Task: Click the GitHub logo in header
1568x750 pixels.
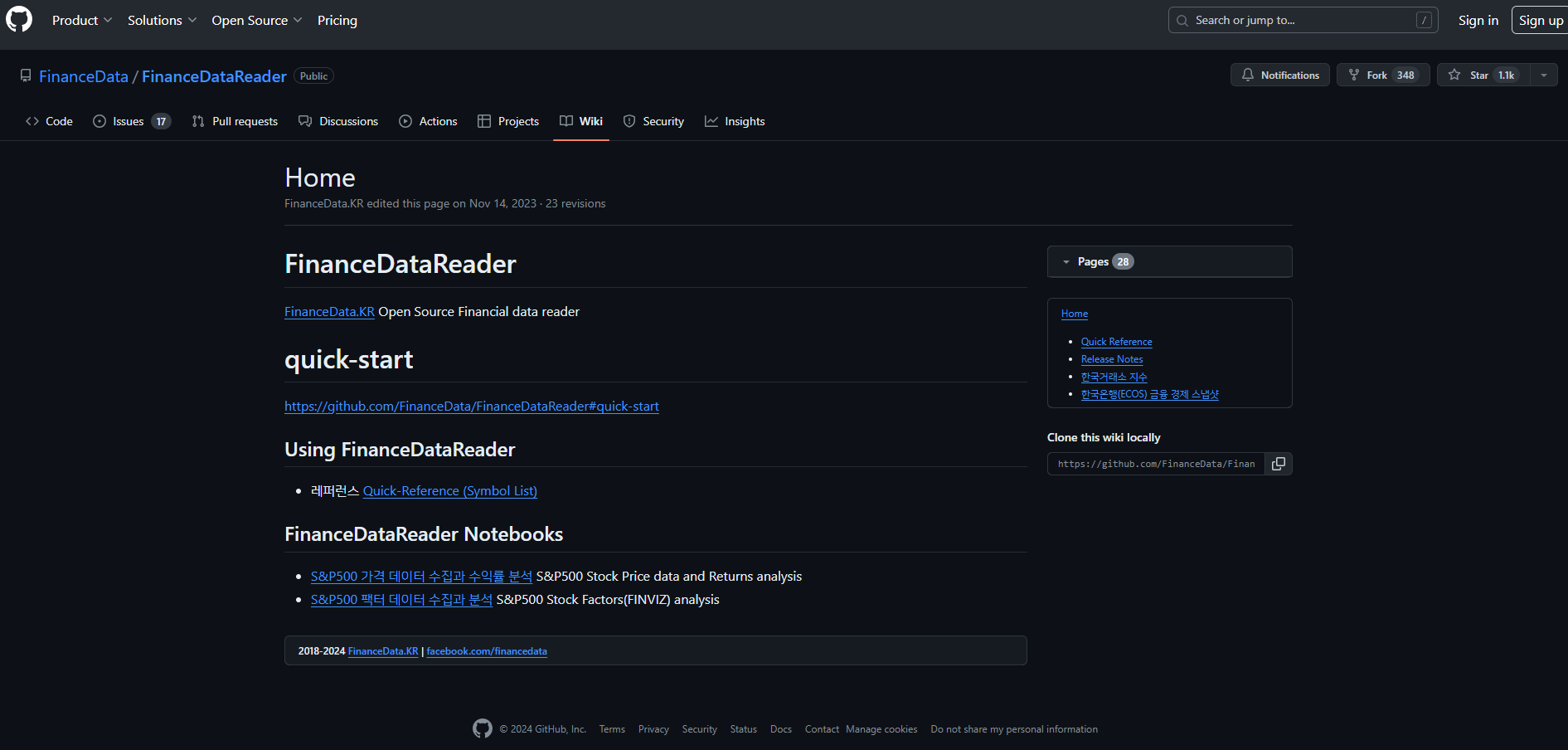Action: (x=19, y=20)
